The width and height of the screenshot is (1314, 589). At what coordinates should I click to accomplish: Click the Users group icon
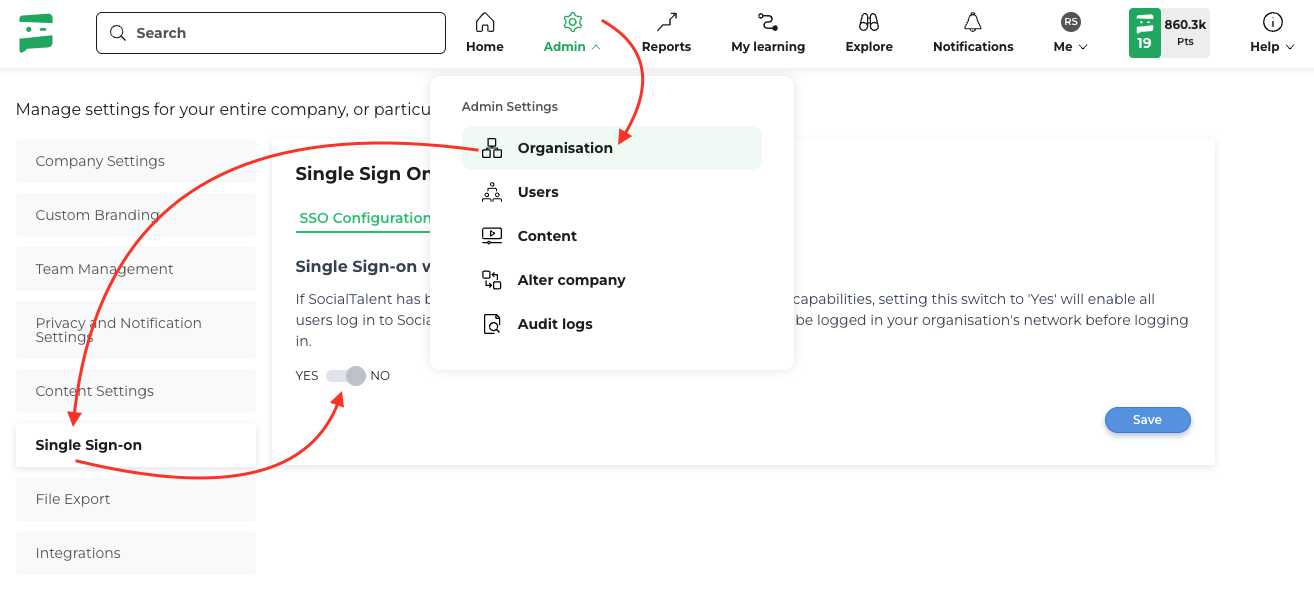pyautogui.click(x=492, y=192)
